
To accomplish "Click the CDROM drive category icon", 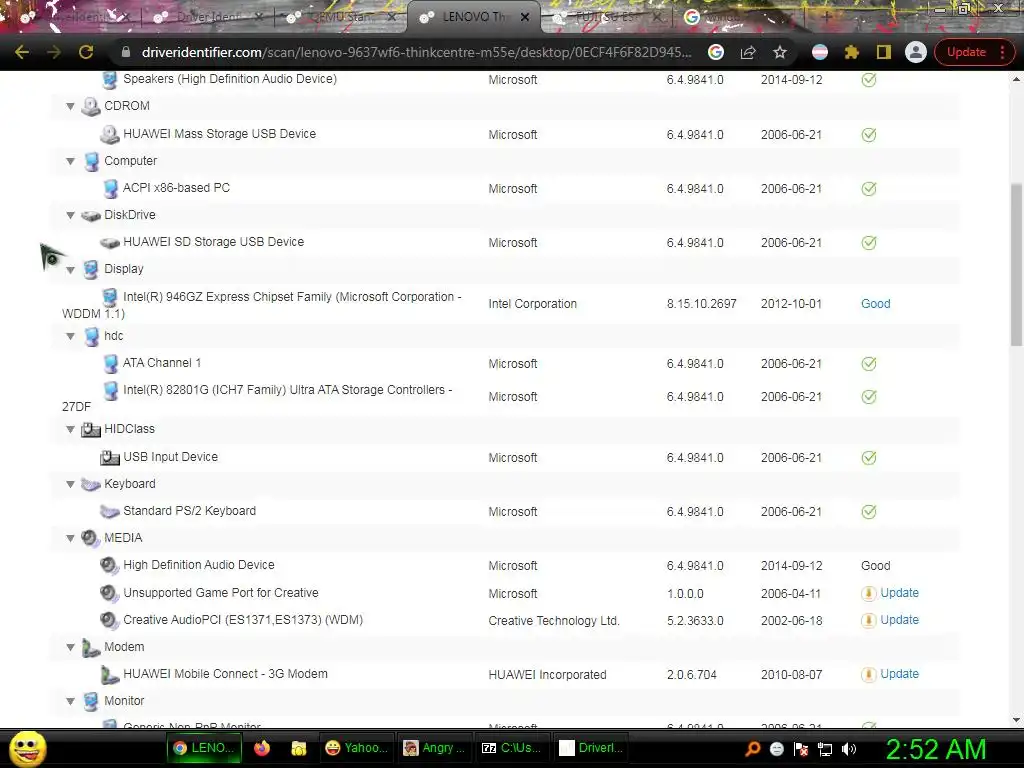I will click(x=91, y=106).
